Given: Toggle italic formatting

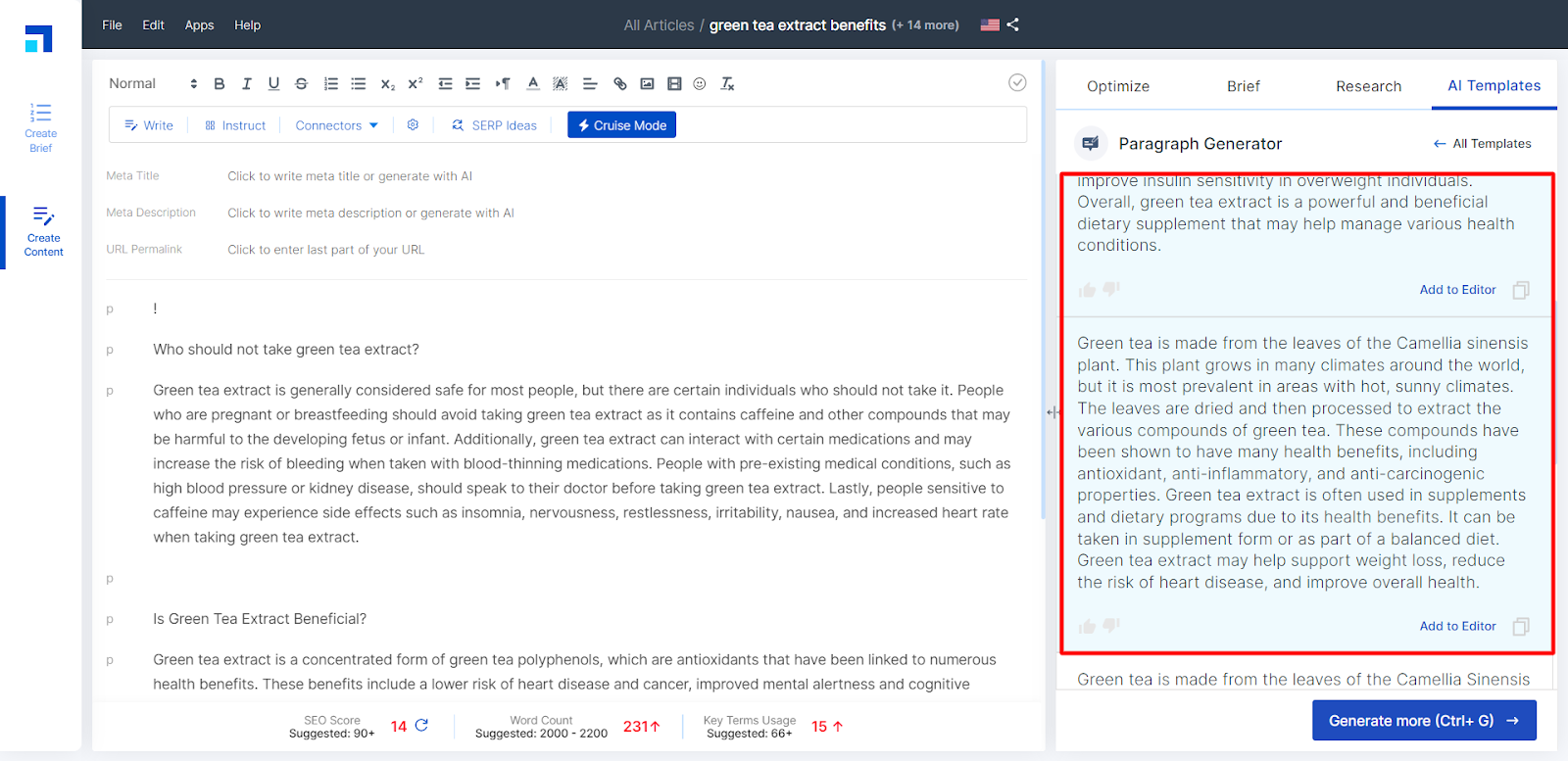Looking at the screenshot, I should (246, 84).
